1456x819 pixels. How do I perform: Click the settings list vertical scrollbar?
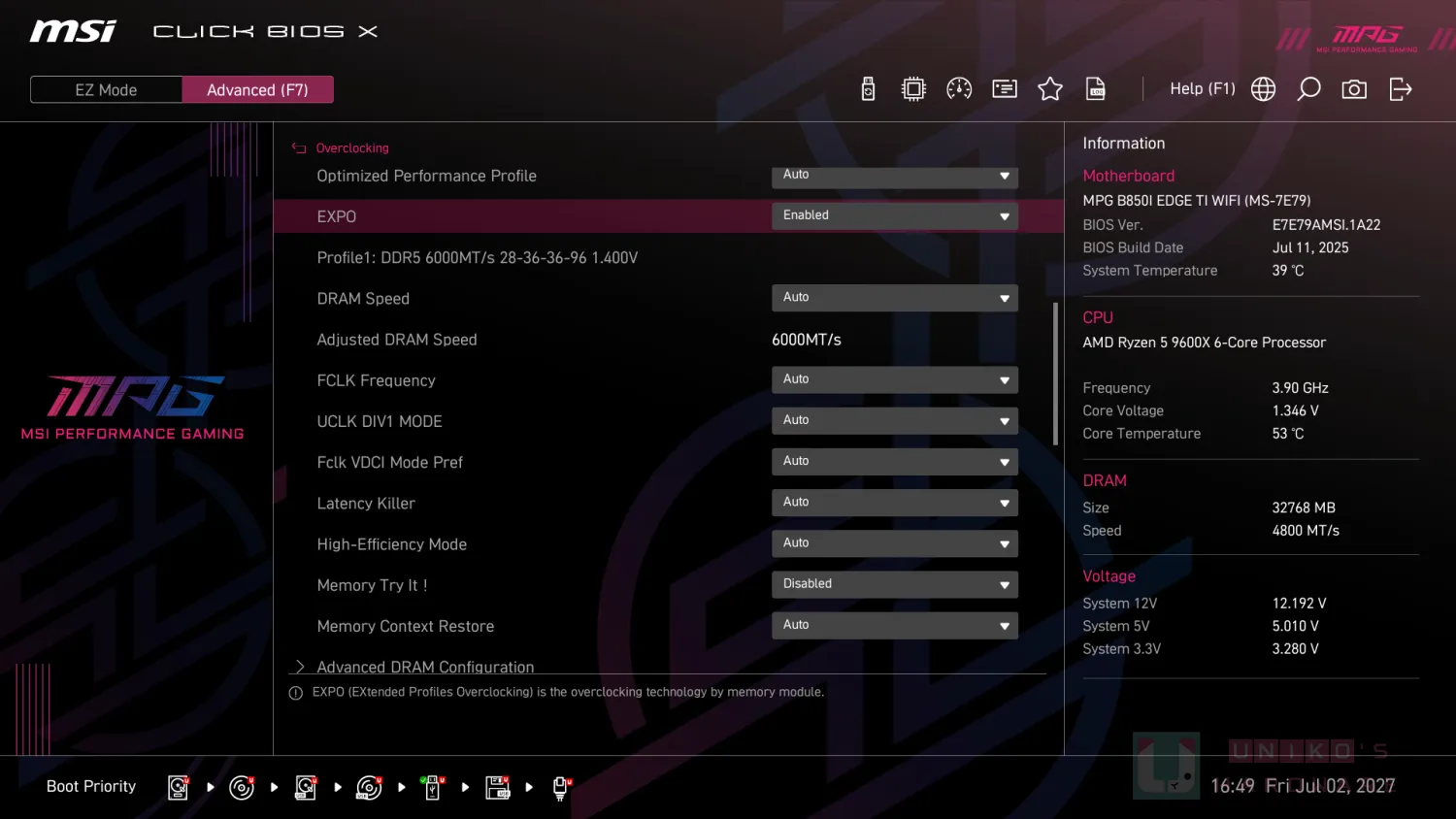click(x=1055, y=374)
